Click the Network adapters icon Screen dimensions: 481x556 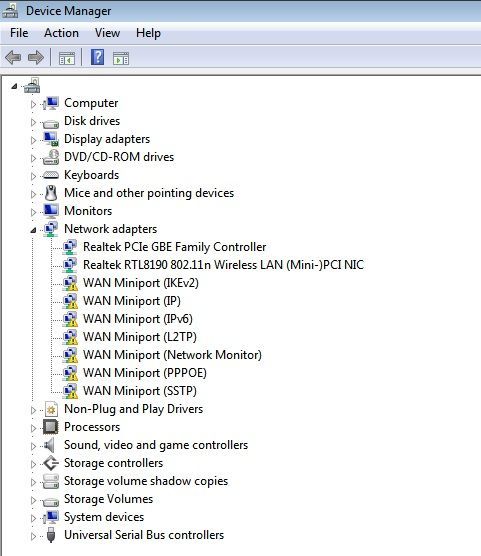point(51,229)
